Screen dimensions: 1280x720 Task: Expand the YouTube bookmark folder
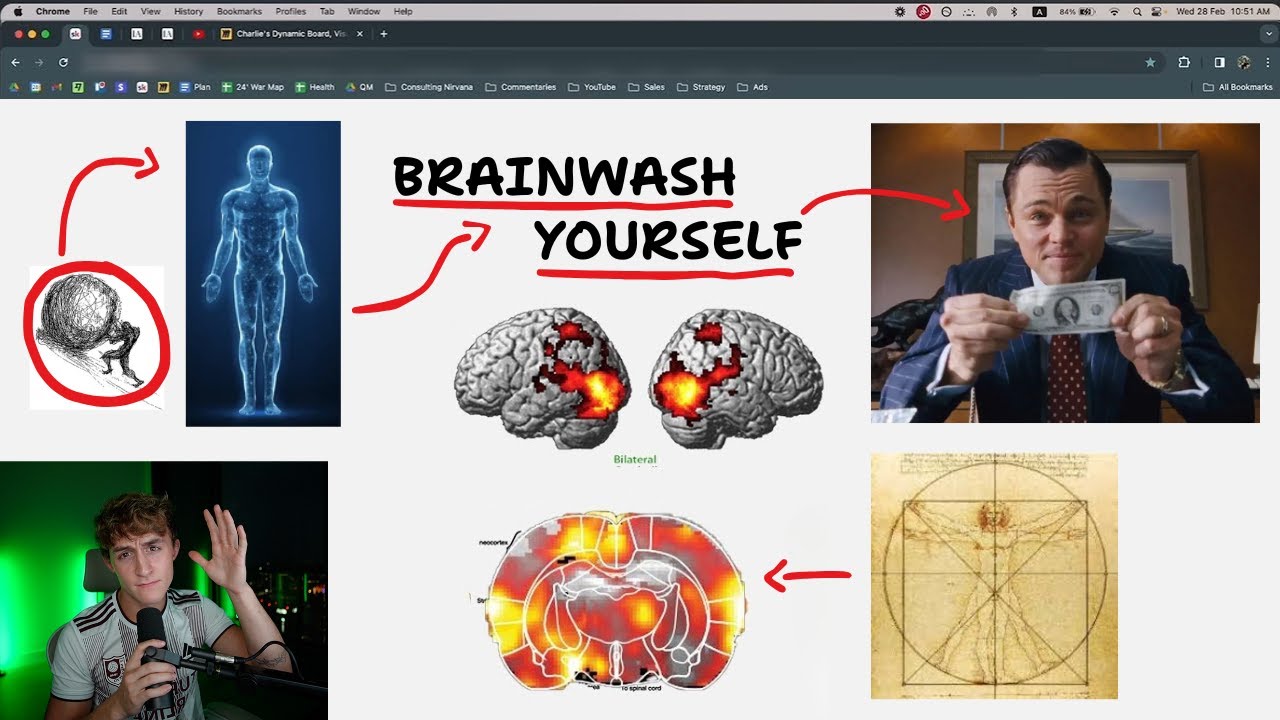(591, 87)
